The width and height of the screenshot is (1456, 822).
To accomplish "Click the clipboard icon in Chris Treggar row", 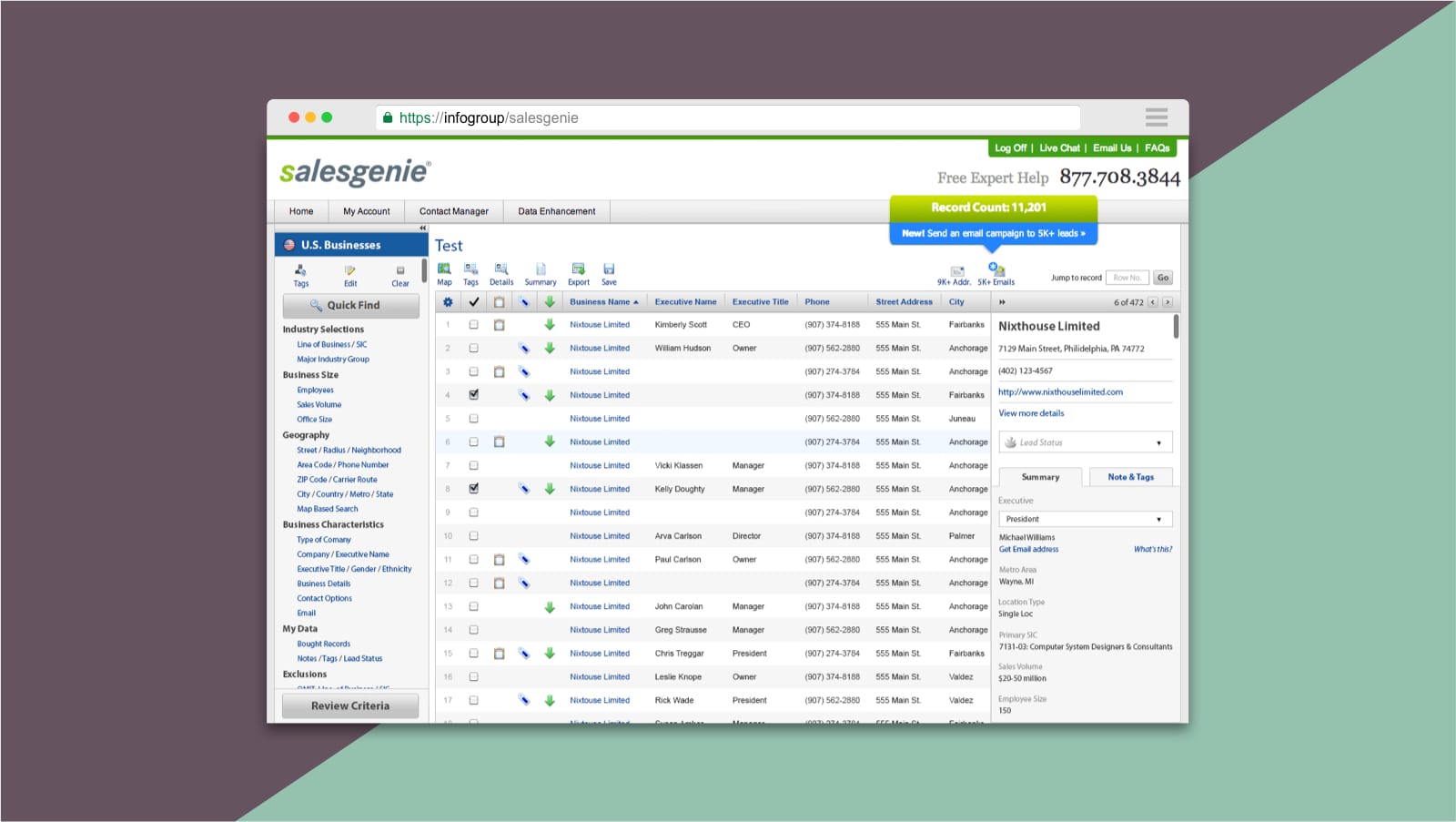I will (499, 654).
